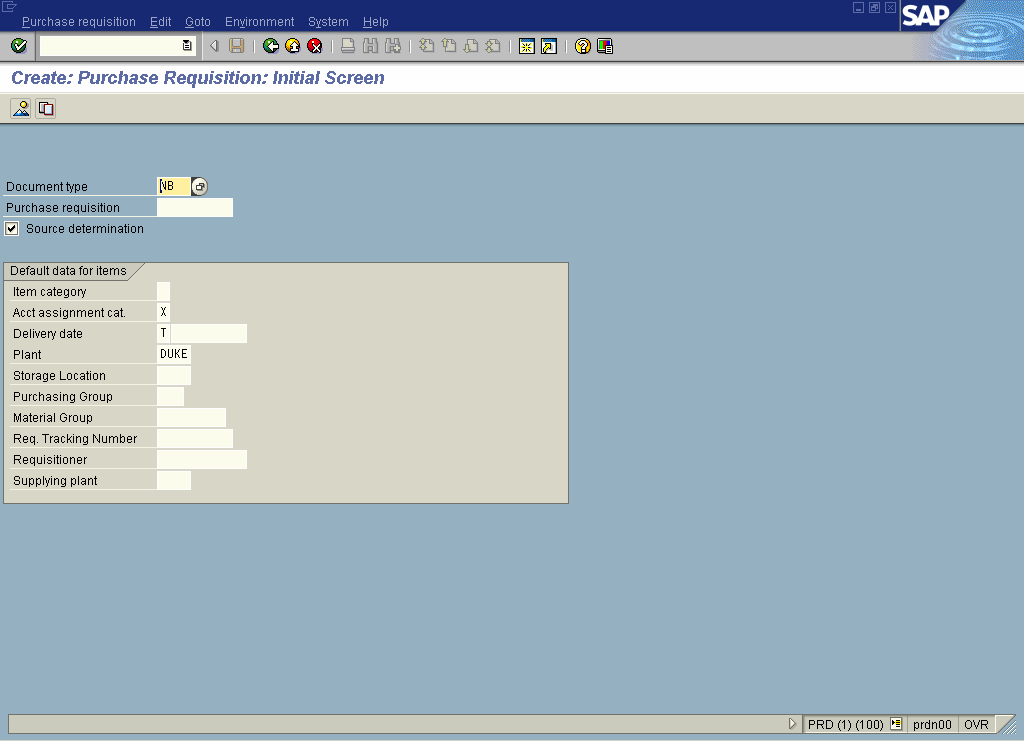Open the system info list icon
1024x741 pixels.
click(x=896, y=723)
